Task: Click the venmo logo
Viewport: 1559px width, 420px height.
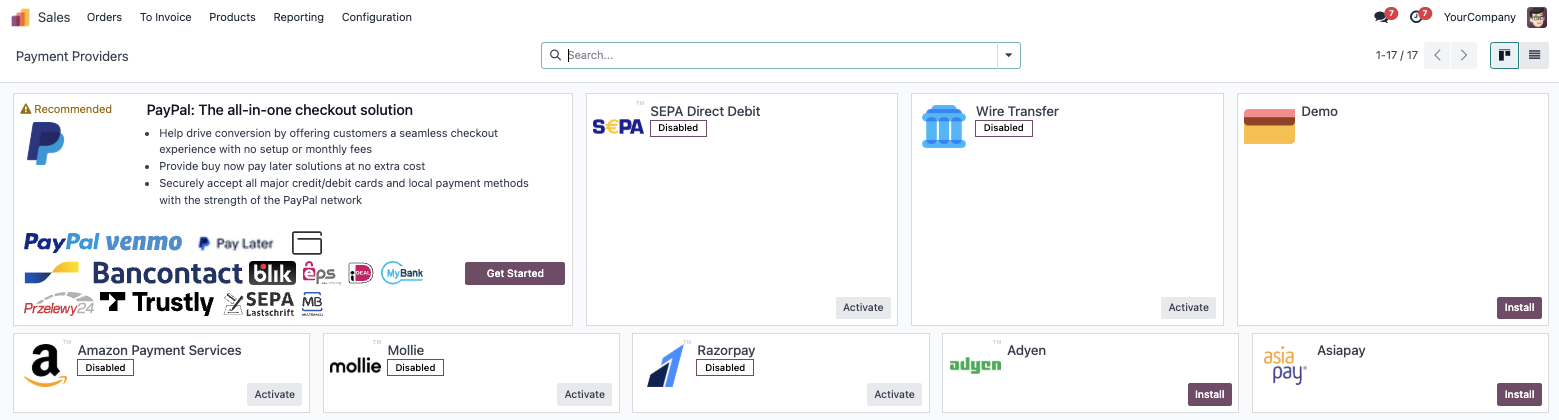Action: click(144, 242)
